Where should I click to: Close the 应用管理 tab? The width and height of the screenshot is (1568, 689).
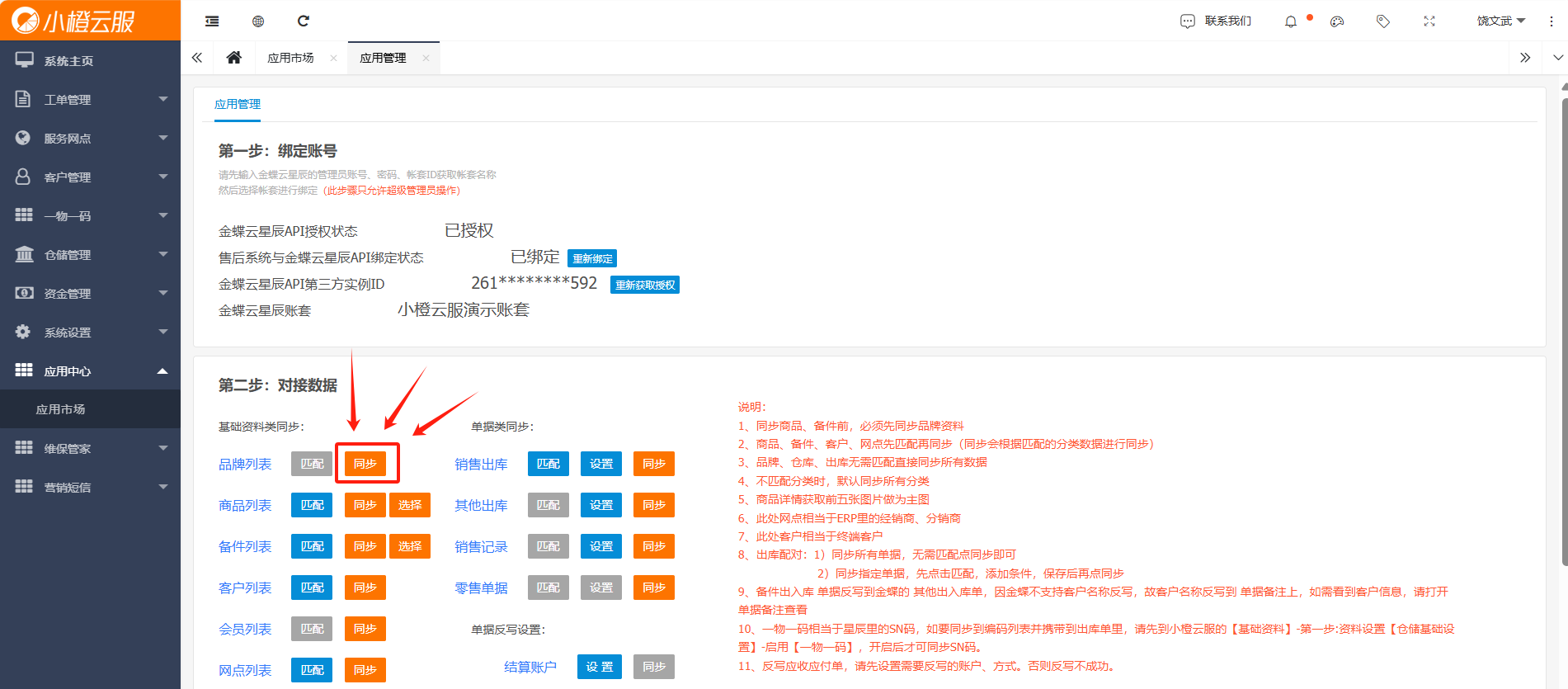tap(426, 58)
